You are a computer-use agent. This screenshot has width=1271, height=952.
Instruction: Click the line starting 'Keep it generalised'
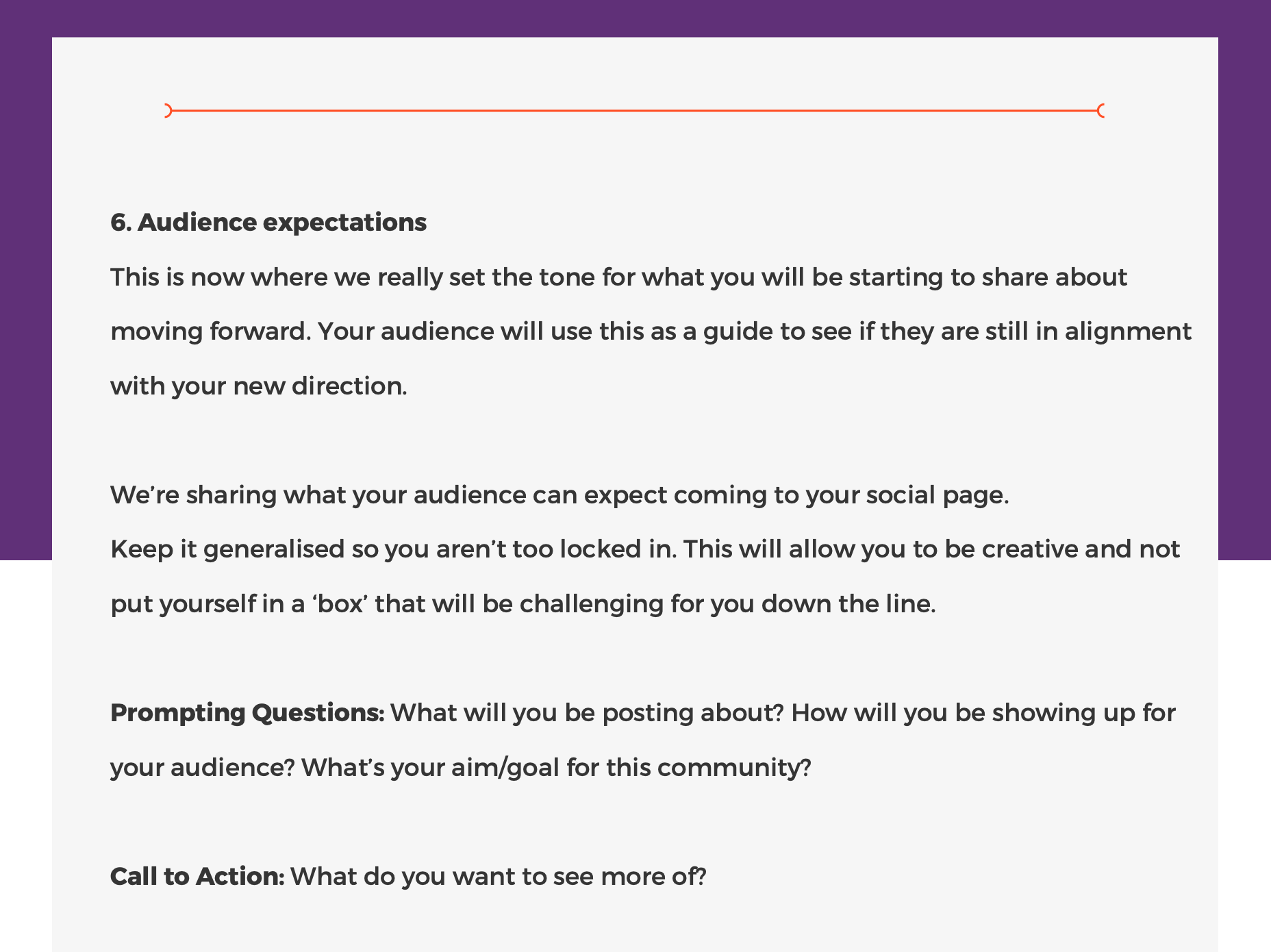(x=645, y=549)
